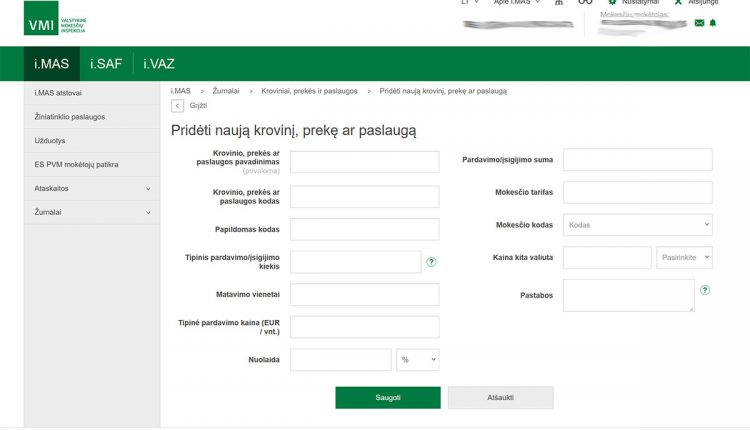Open the envelope messages icon
The height and width of the screenshot is (430, 750).
(699, 23)
